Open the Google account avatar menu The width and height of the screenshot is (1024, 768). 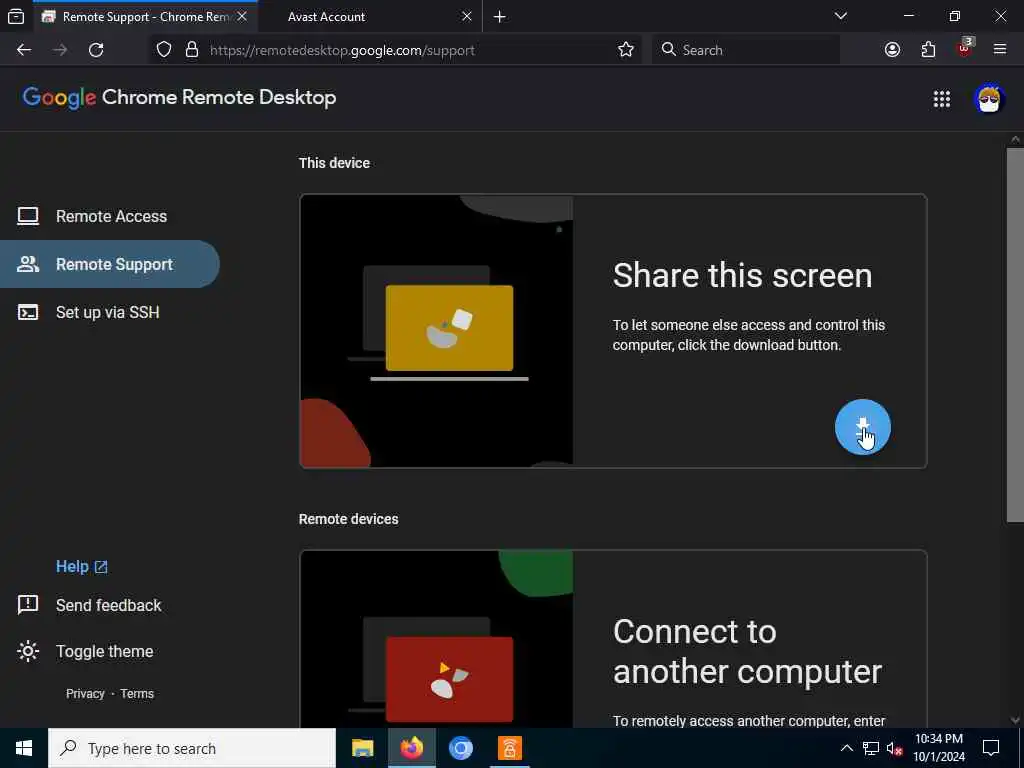pyautogui.click(x=989, y=99)
